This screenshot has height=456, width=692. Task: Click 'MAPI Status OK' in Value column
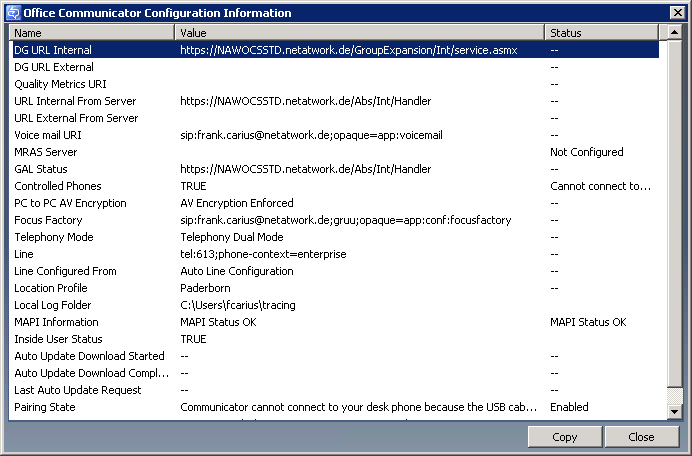(218, 322)
